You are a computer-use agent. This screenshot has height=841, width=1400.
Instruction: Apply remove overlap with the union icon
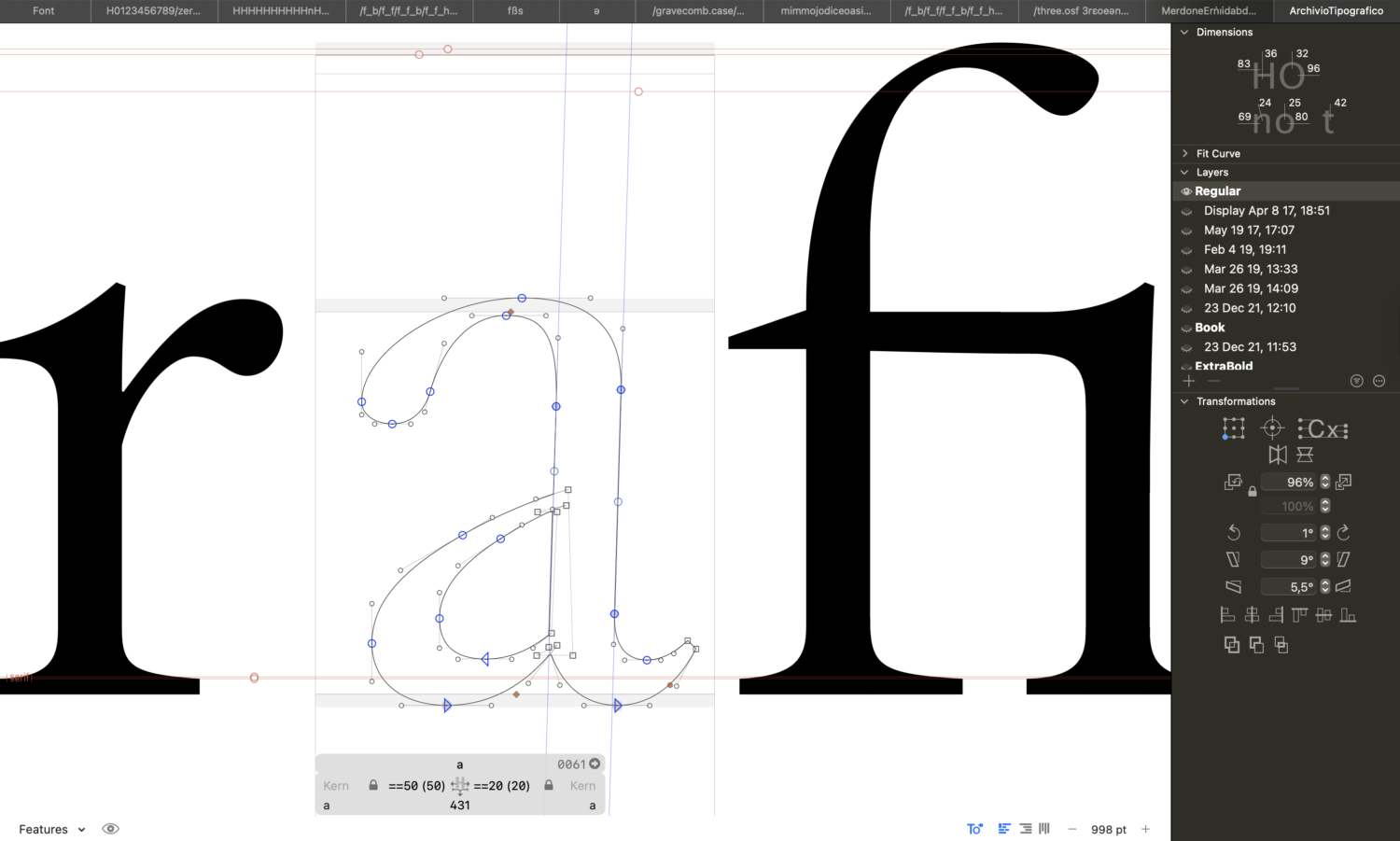(x=1232, y=644)
